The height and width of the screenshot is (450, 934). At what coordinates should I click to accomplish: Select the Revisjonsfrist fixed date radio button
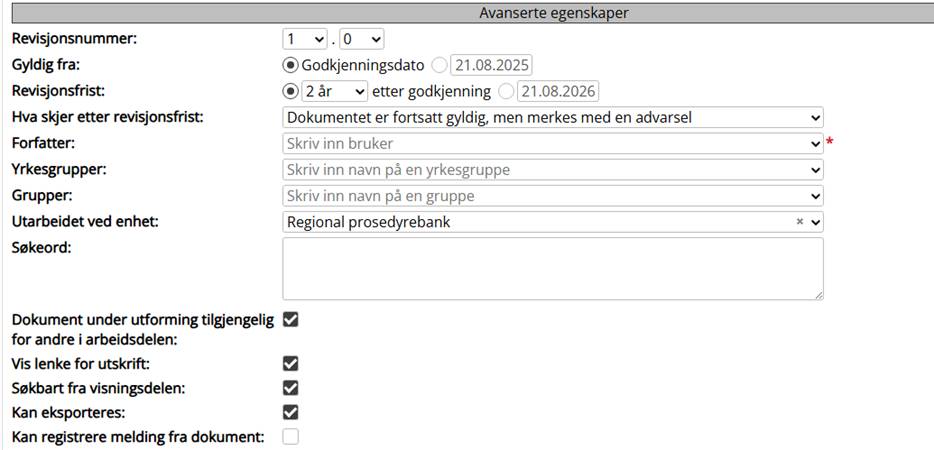[506, 91]
